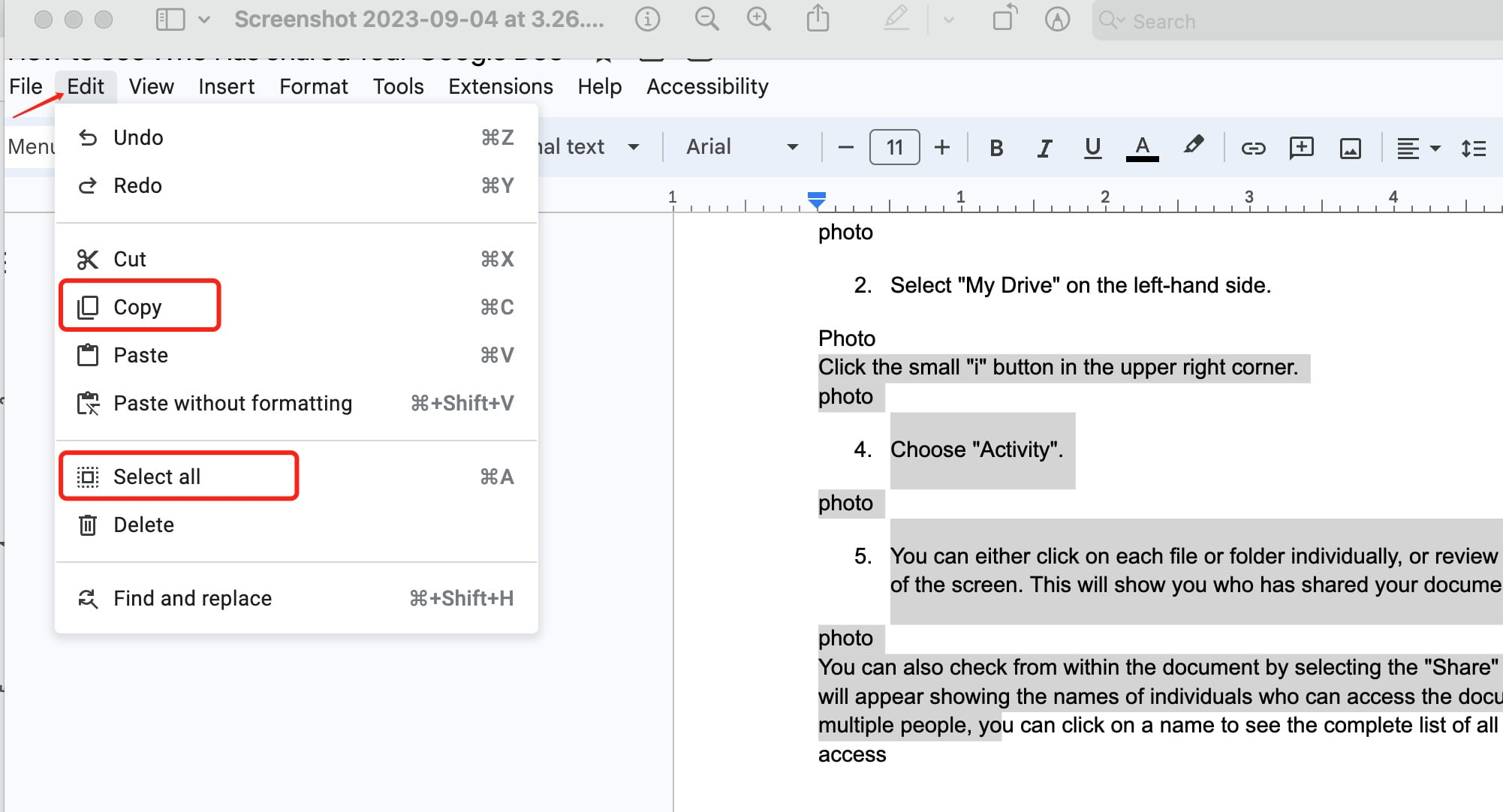Screen dimensions: 1503x812
Task: Click the Preview share icon
Action: (x=818, y=19)
